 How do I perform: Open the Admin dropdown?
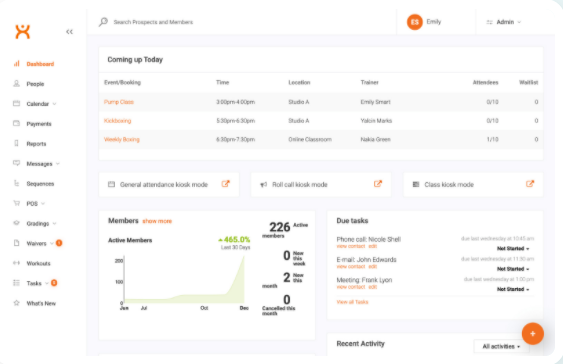point(504,22)
